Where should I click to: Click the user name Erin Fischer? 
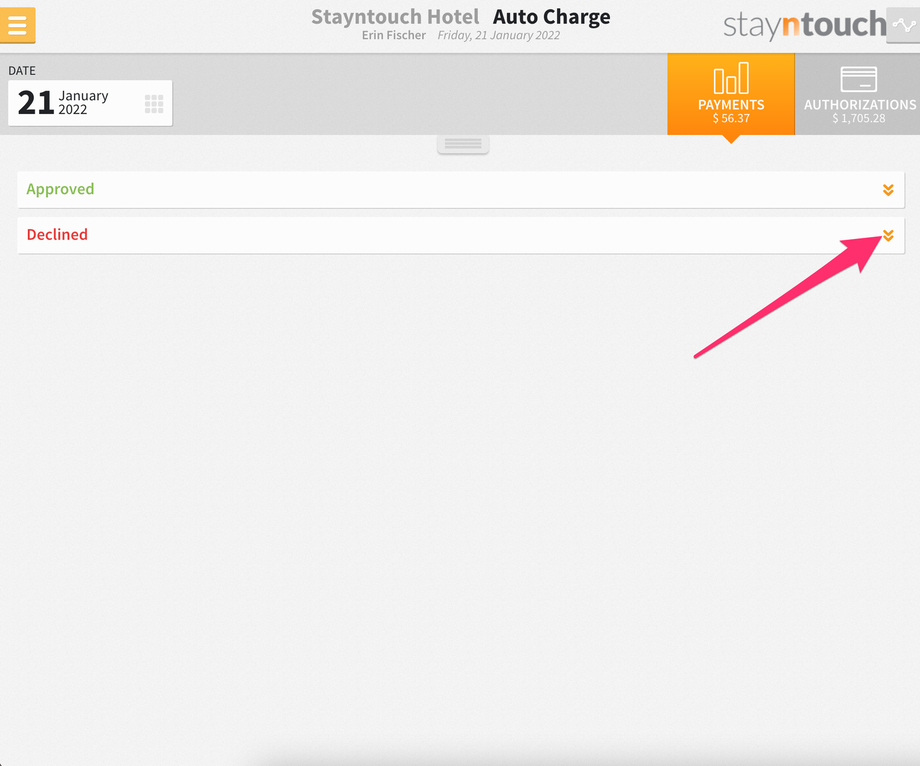pyautogui.click(x=394, y=35)
